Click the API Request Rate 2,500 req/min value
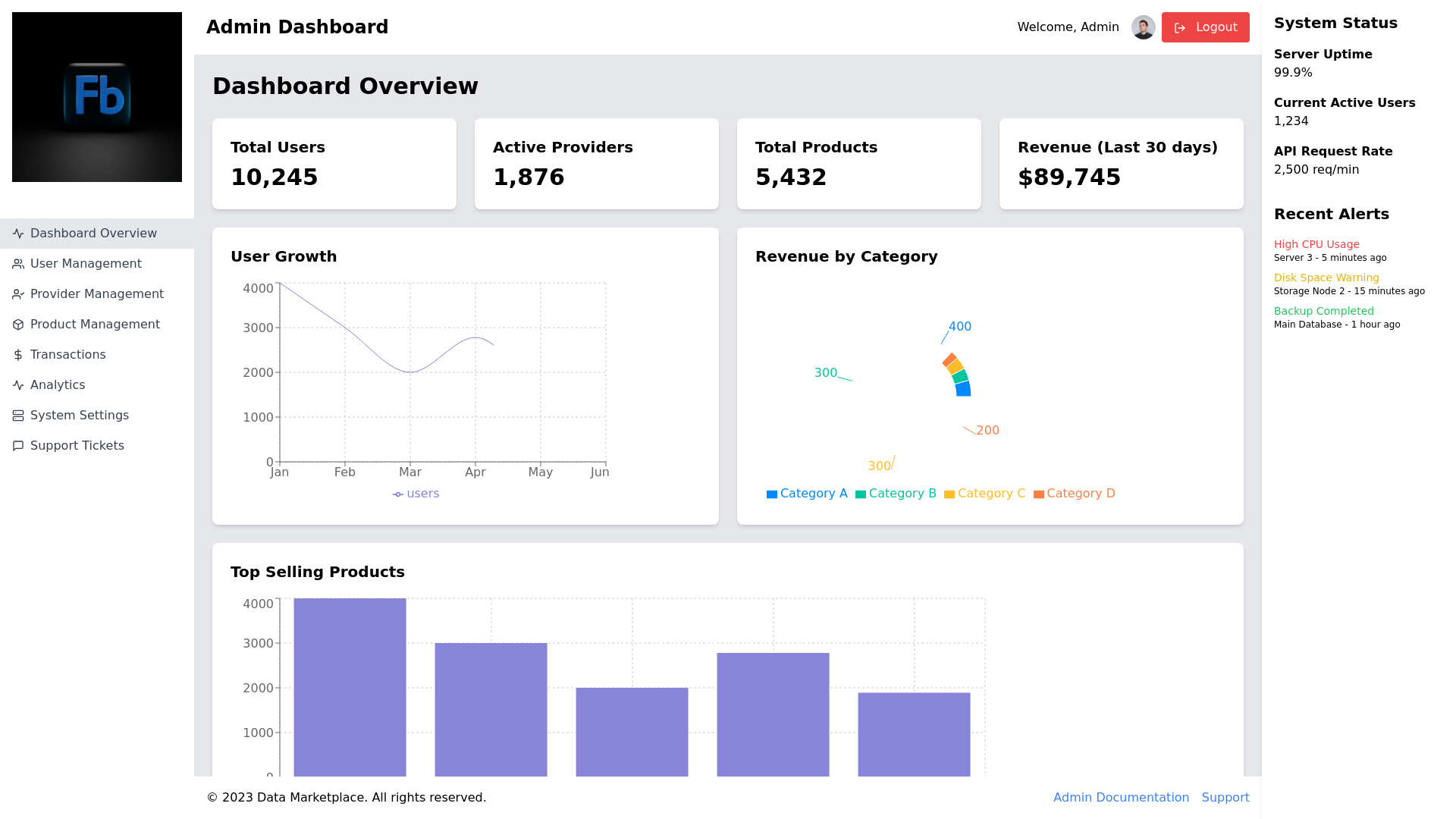This screenshot has width=1456, height=819. coord(1316,170)
